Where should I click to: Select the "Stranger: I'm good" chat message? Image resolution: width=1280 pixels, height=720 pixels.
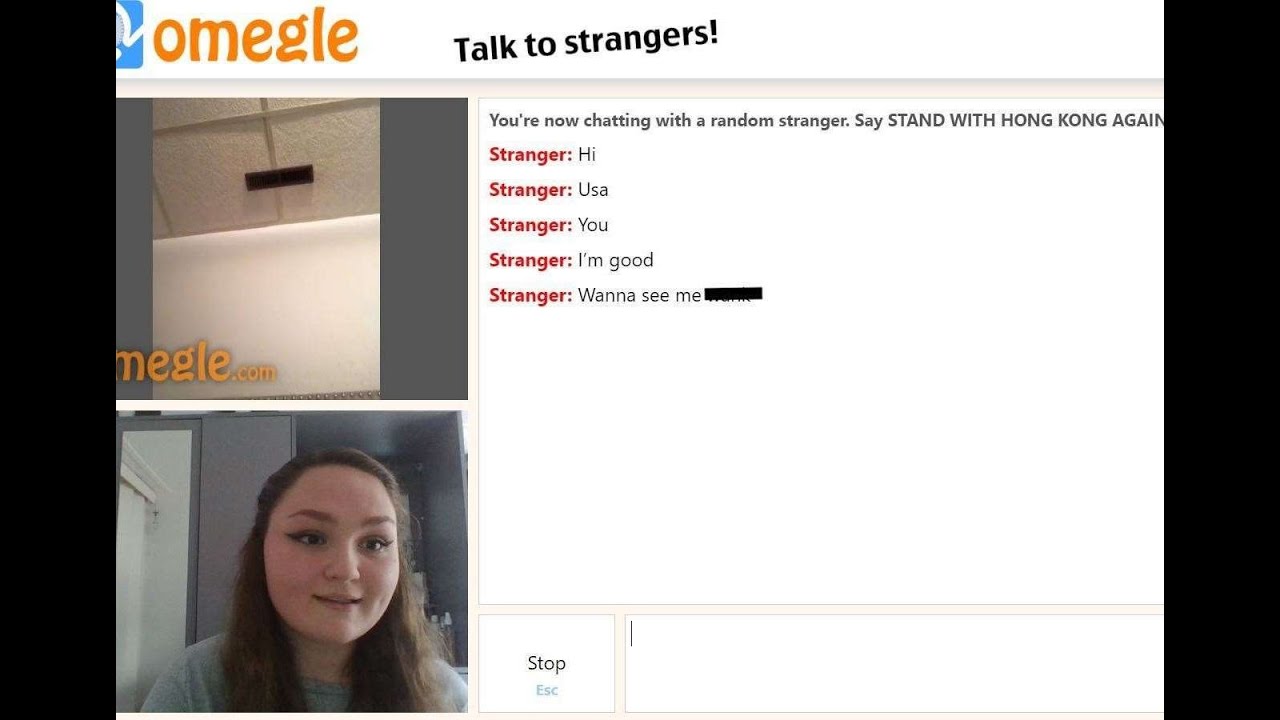(571, 260)
